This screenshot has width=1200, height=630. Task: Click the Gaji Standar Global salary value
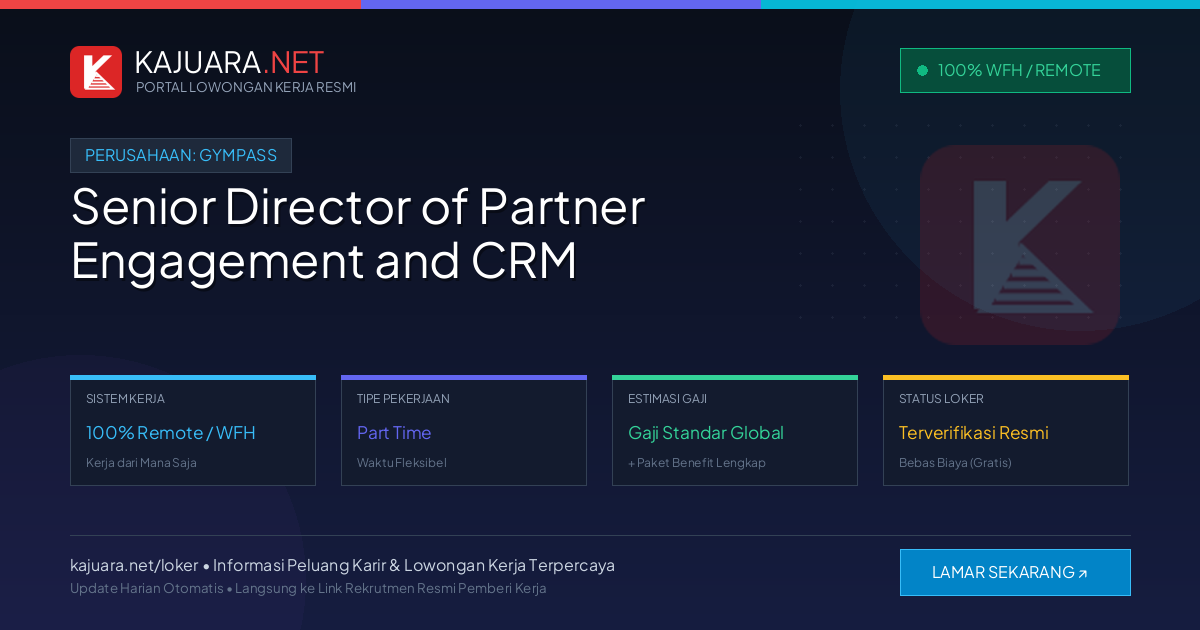[x=706, y=433]
